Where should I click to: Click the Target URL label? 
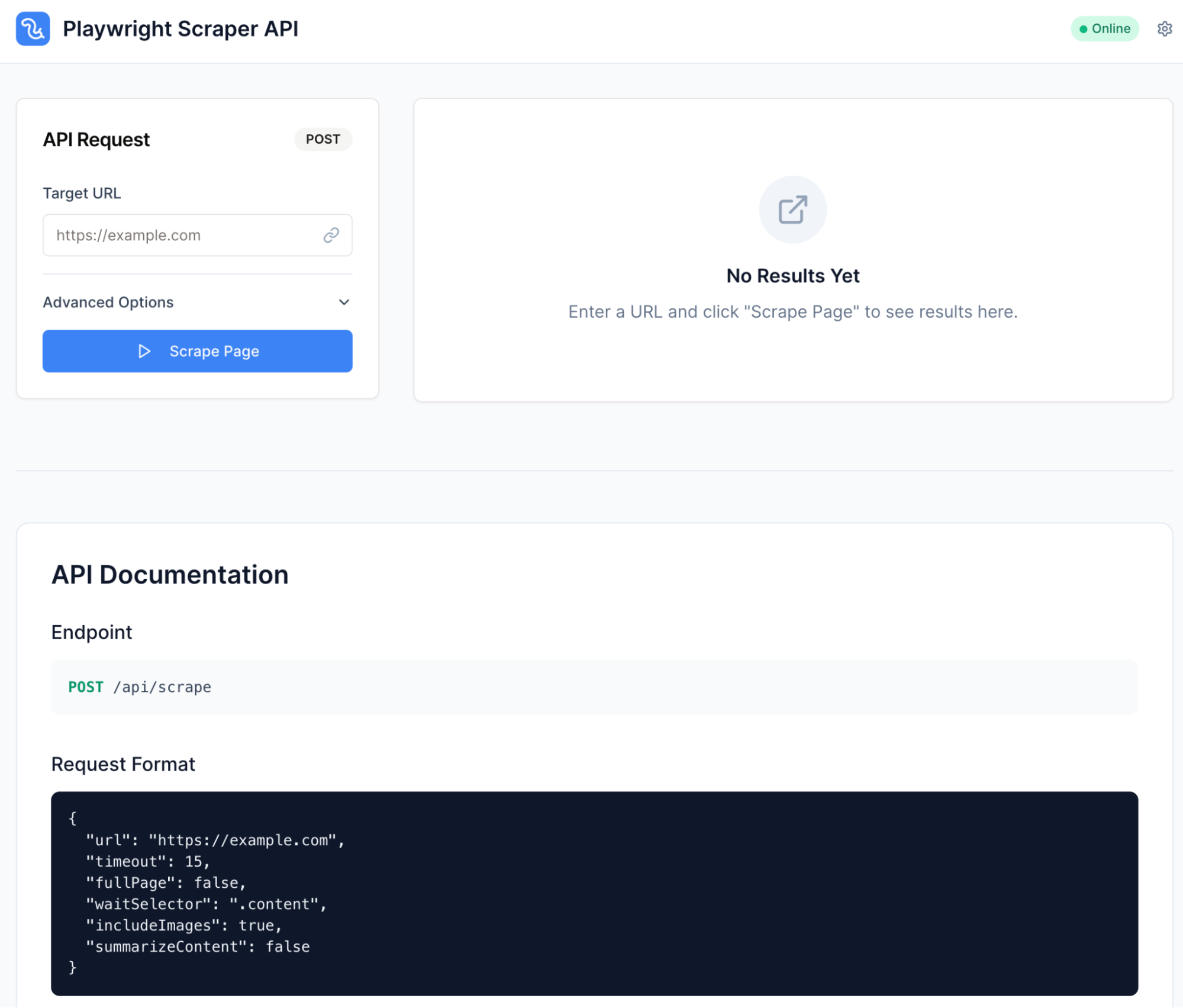82,193
